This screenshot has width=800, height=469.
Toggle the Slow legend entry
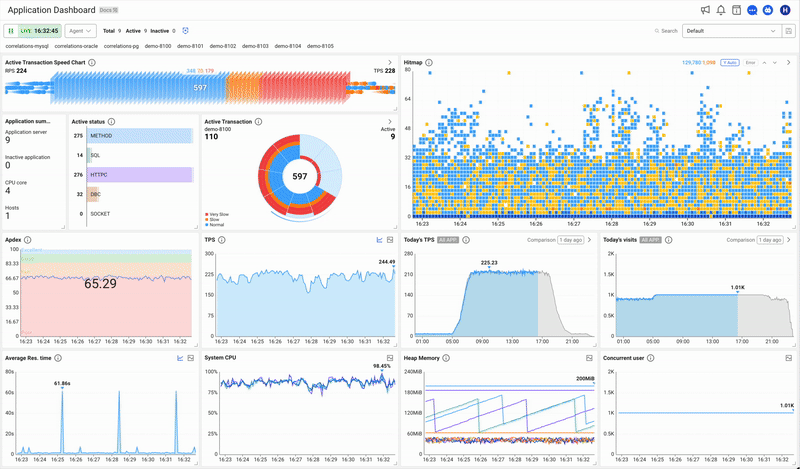tap(212, 220)
